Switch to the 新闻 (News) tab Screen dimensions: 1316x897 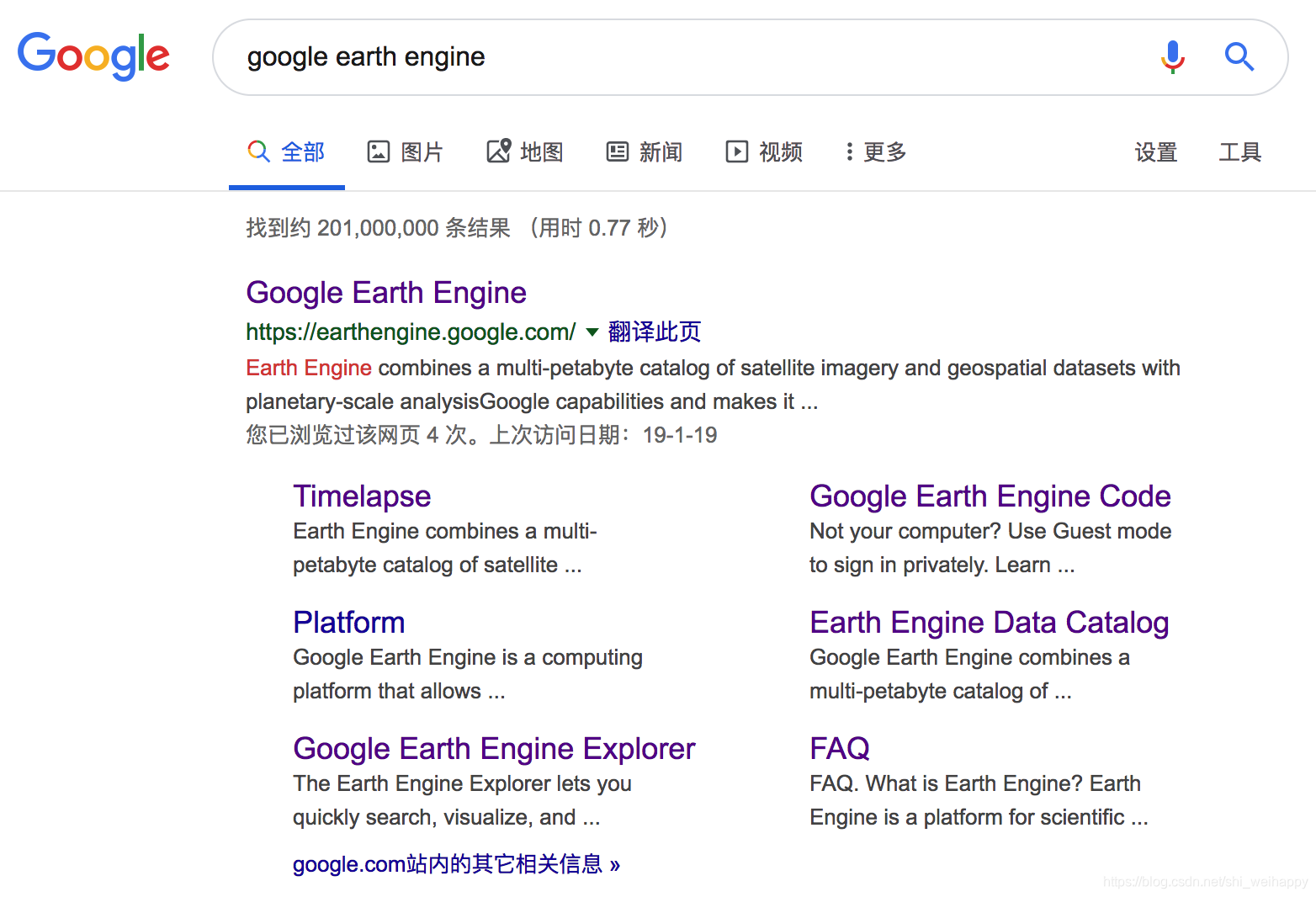pos(645,152)
